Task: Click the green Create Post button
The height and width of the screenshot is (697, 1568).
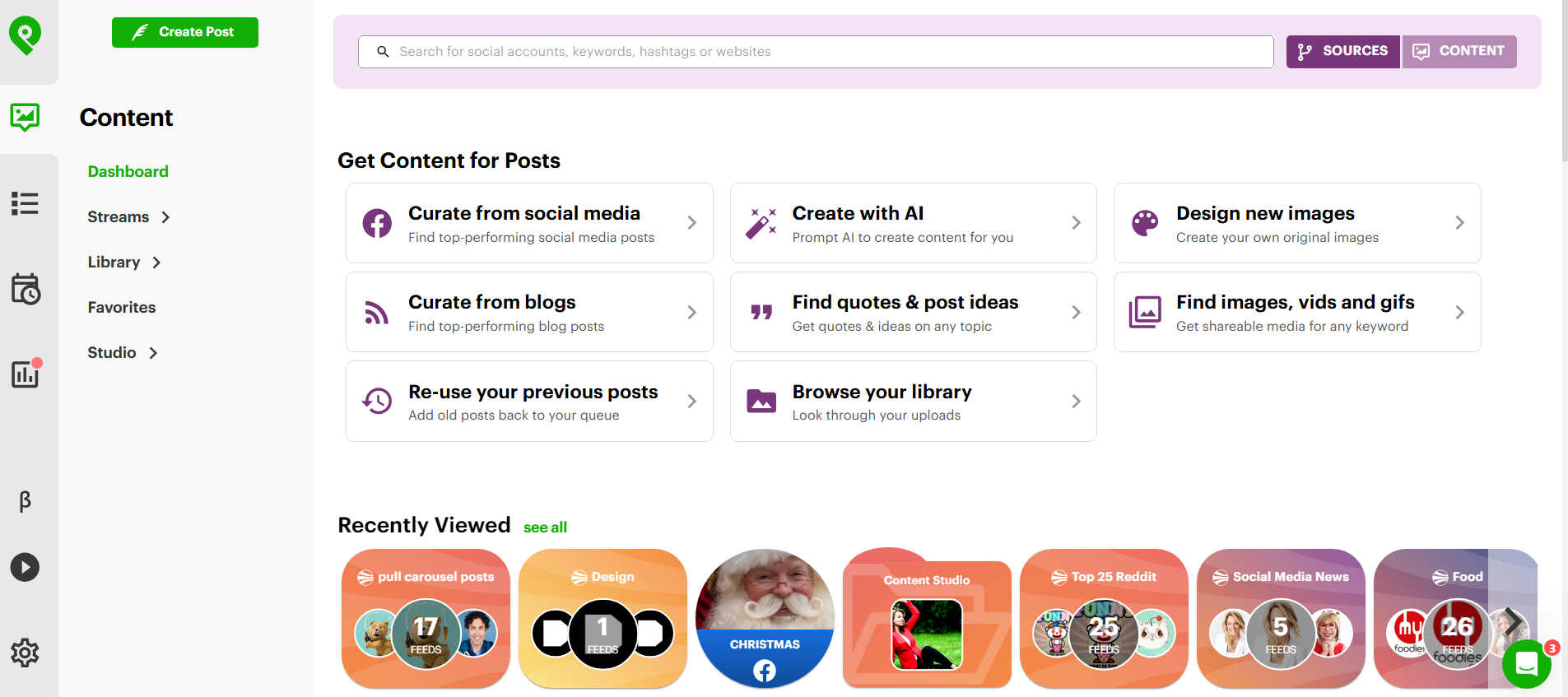Action: pos(184,32)
